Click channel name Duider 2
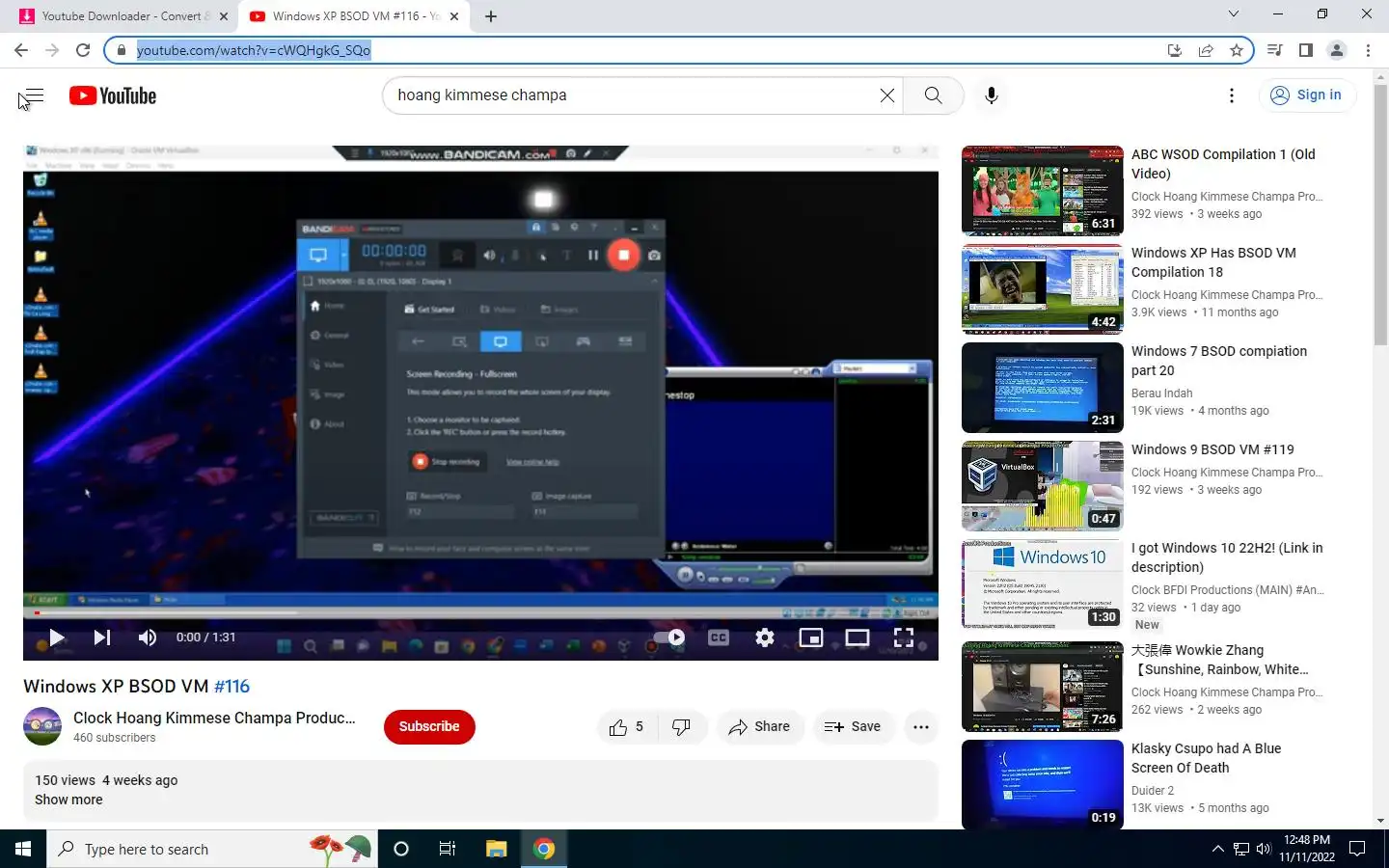This screenshot has height=868, width=1389. pos(1153,791)
